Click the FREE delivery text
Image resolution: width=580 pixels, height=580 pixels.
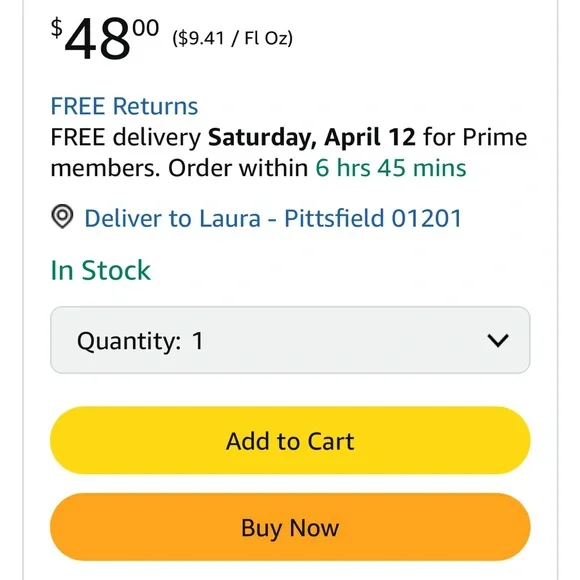coord(126,137)
